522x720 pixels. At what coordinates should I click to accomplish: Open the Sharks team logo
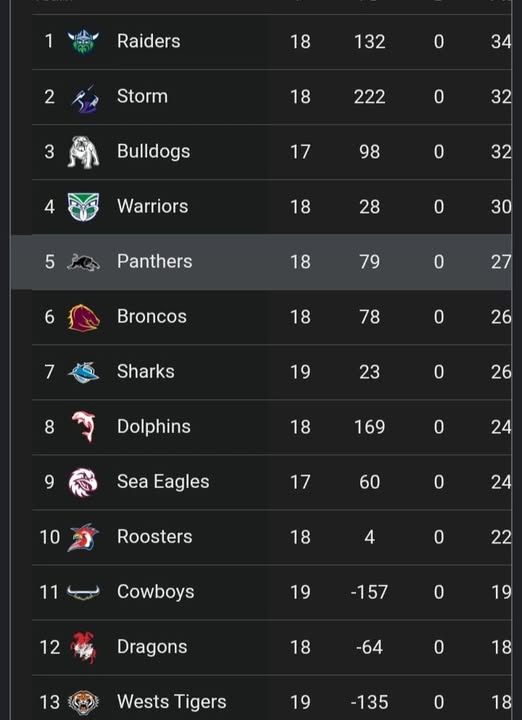point(83,372)
